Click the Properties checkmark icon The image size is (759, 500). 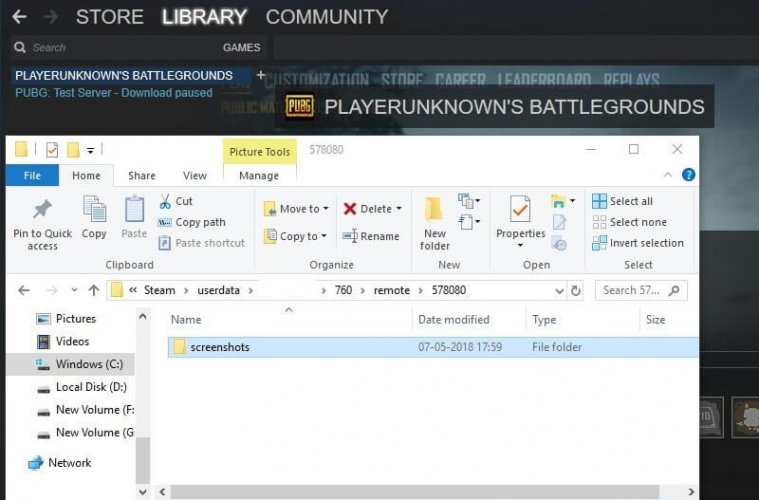tap(520, 209)
